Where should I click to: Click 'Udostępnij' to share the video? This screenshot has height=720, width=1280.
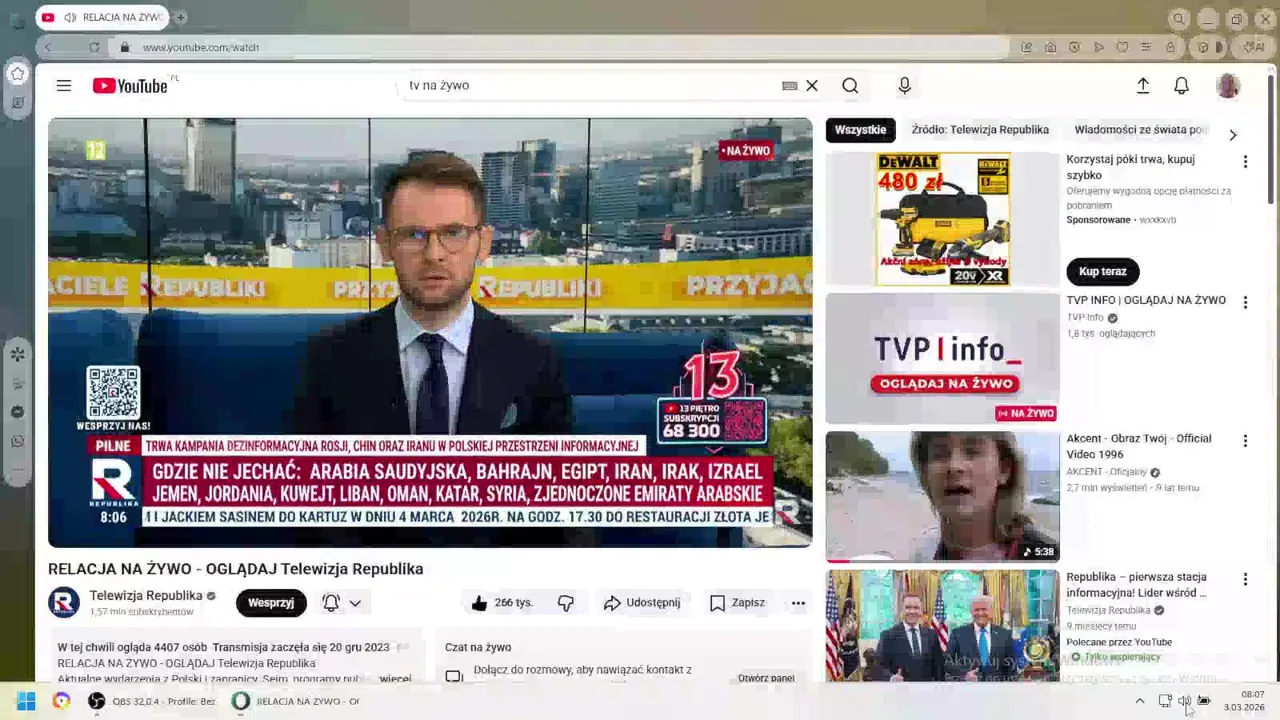coord(642,603)
